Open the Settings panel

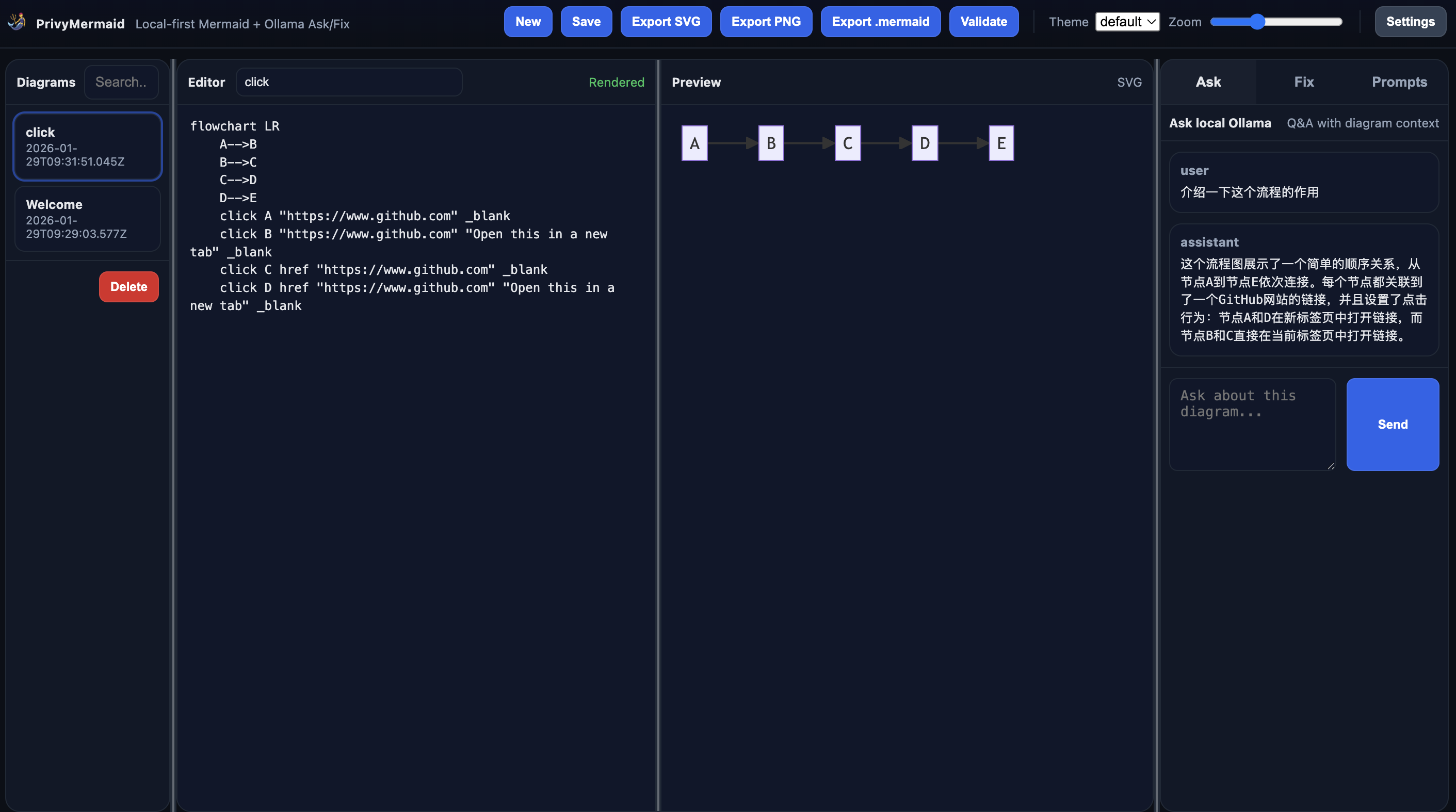(1410, 22)
